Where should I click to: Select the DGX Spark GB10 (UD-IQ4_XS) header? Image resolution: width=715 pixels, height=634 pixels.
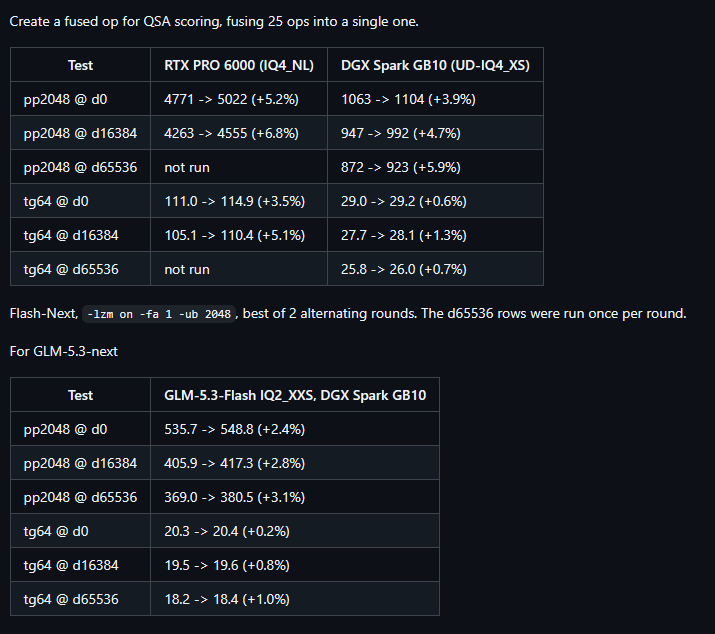(435, 65)
